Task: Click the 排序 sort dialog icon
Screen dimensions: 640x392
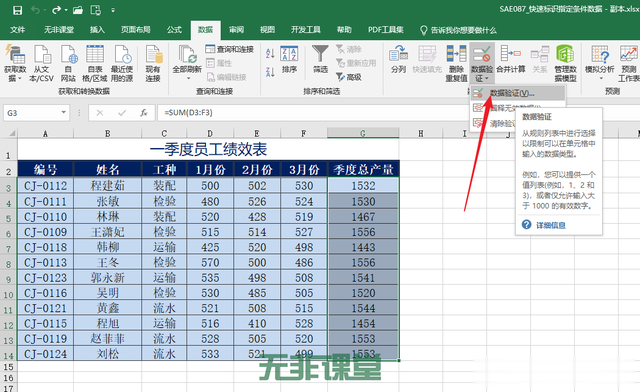Action: [x=289, y=60]
